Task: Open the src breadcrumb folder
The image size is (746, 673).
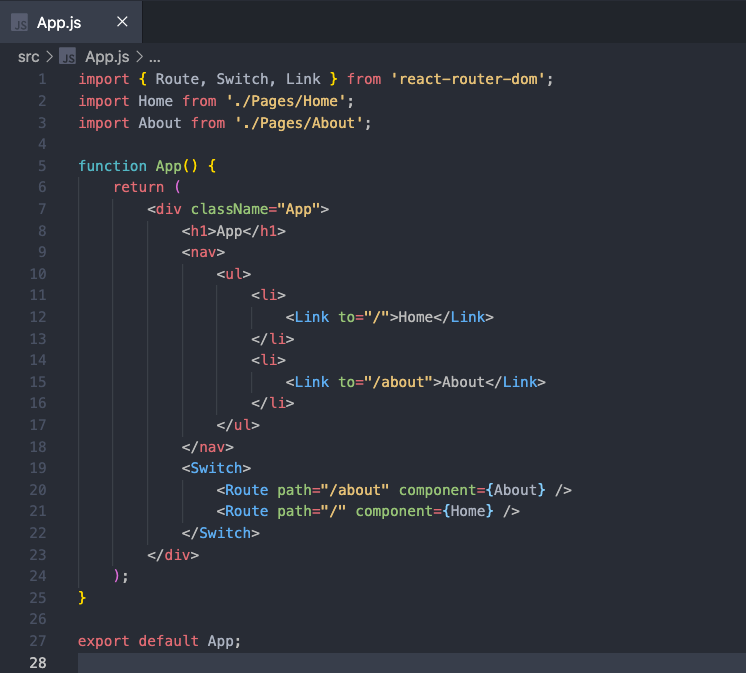Action: point(28,57)
